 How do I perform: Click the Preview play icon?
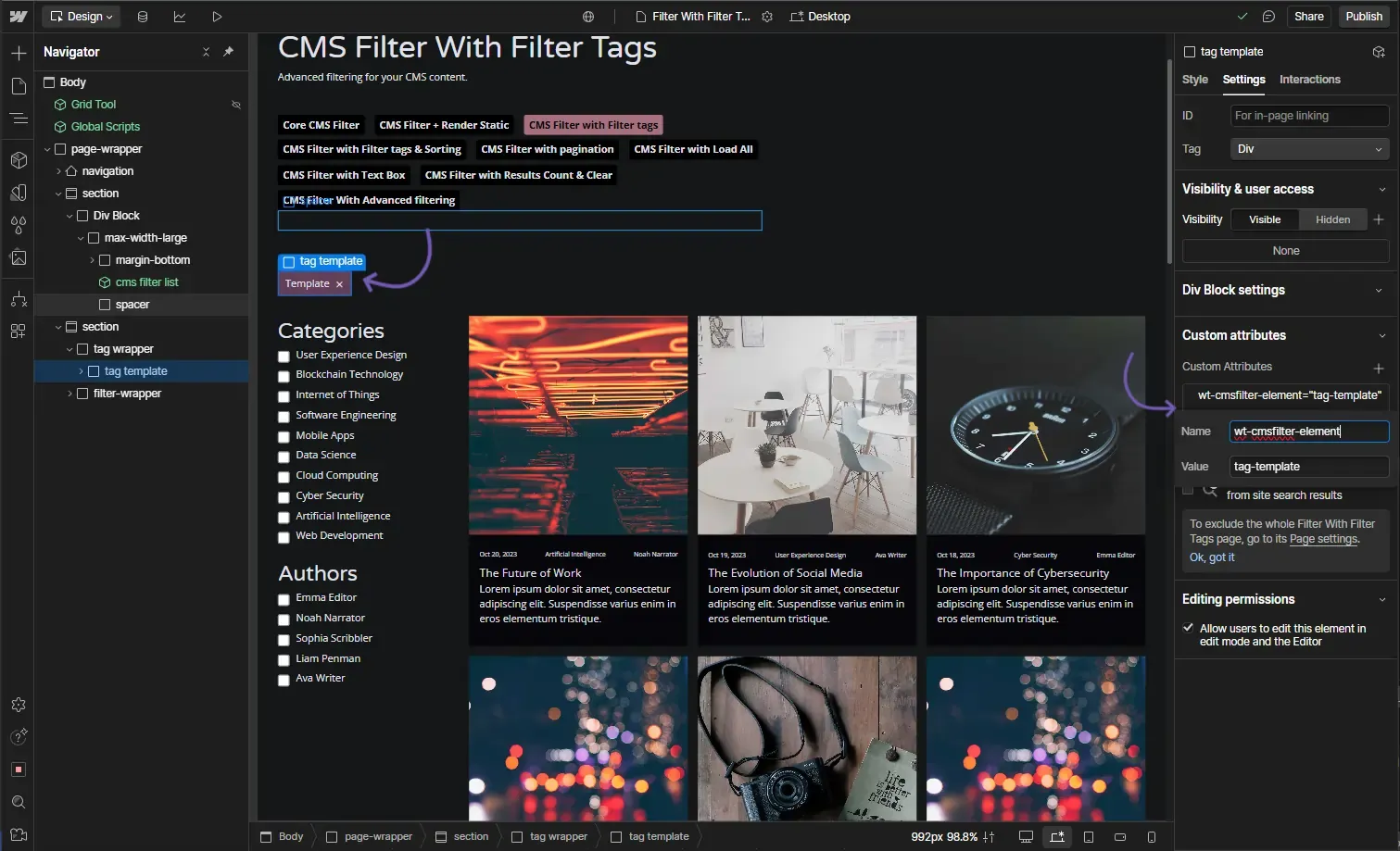[x=217, y=17]
